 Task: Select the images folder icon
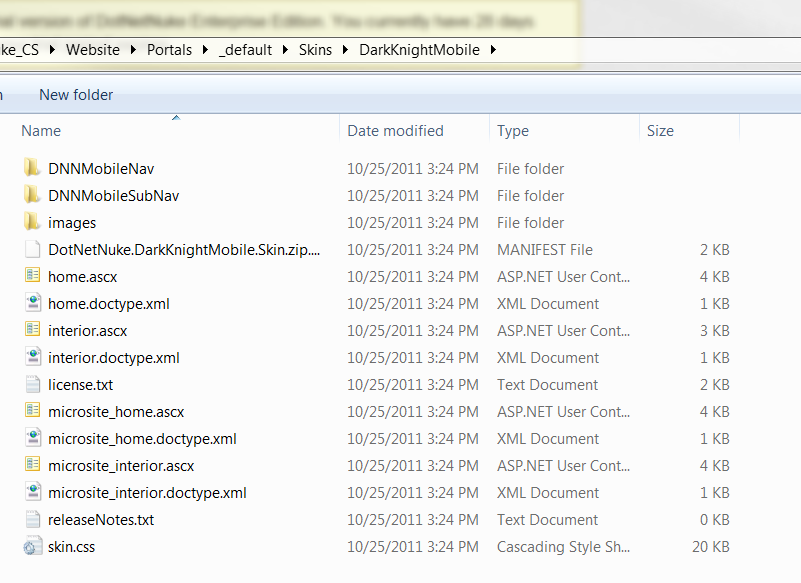(32, 223)
